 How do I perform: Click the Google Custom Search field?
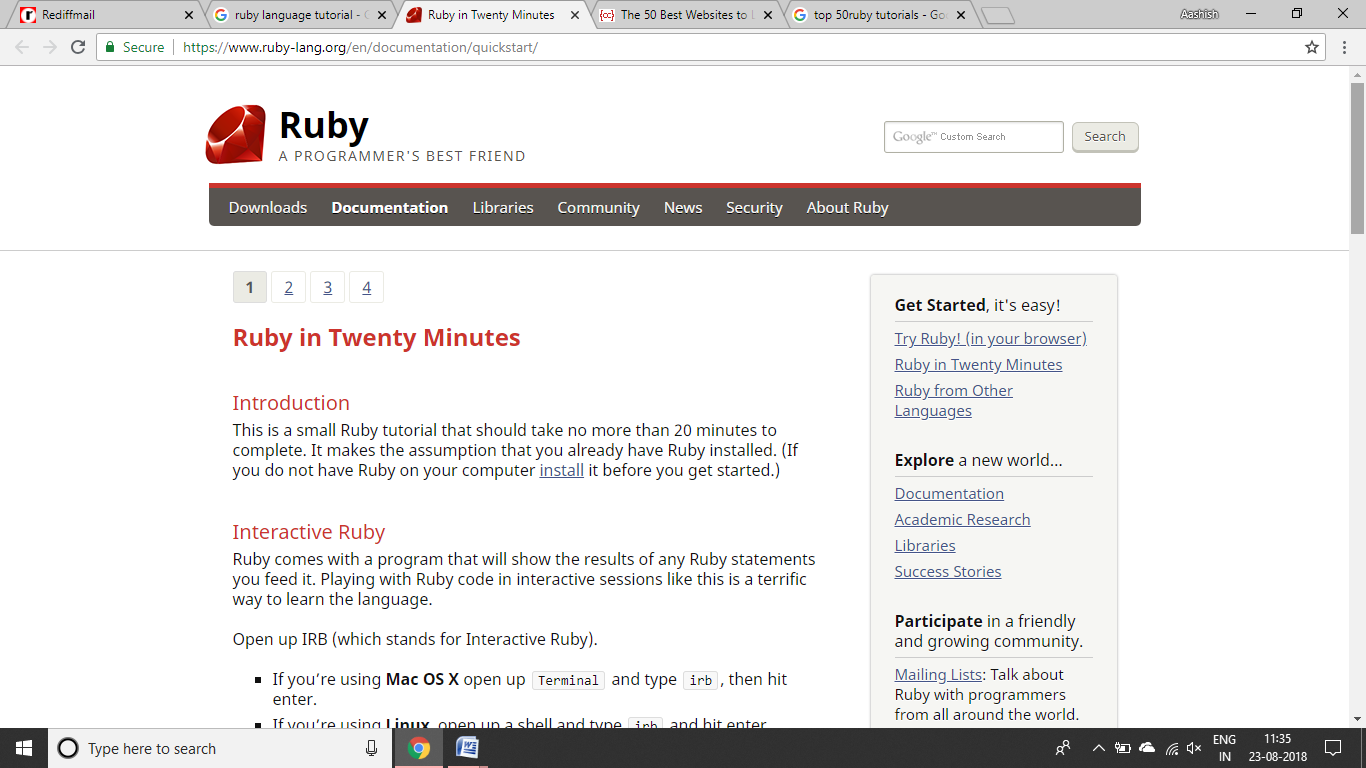(x=973, y=137)
